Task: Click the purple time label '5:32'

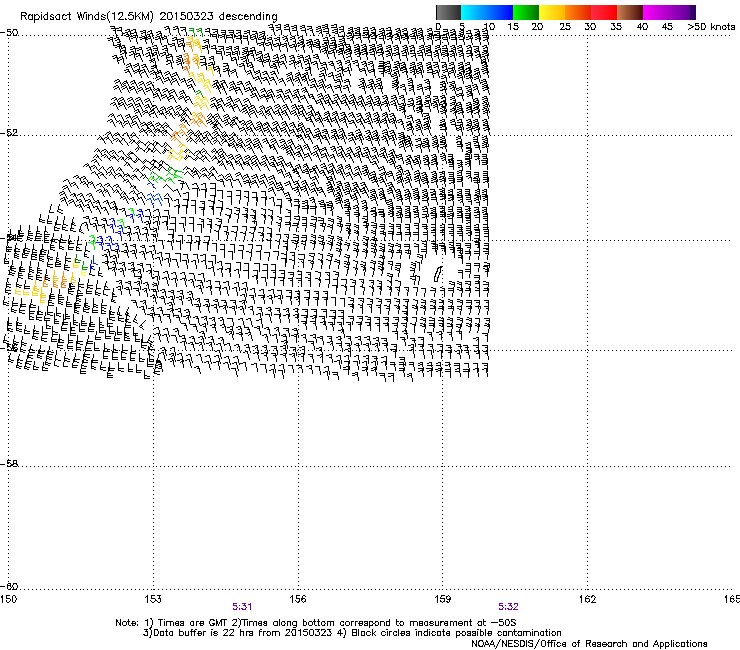Action: coord(508,607)
